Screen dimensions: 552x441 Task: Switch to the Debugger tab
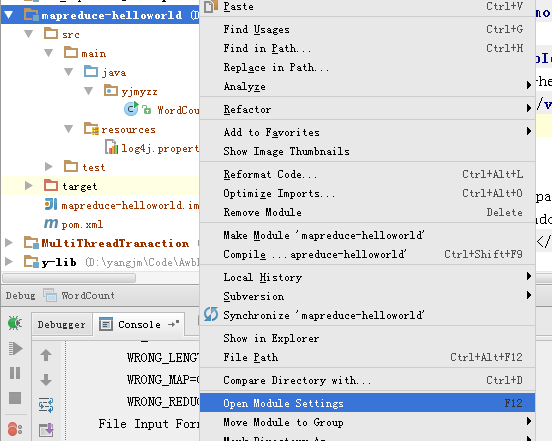pos(62,324)
